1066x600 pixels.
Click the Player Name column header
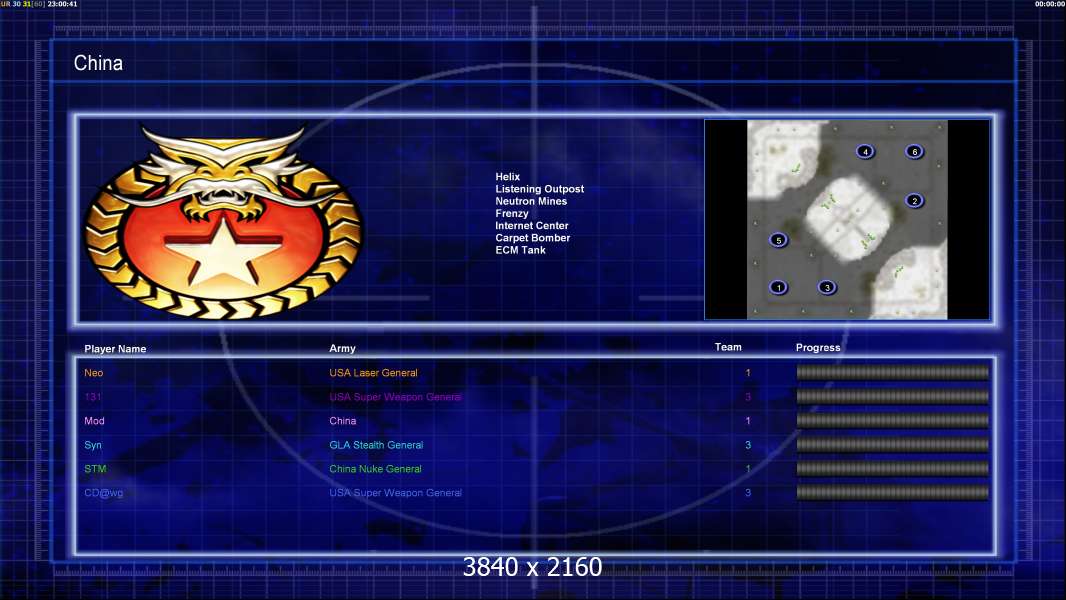(115, 349)
